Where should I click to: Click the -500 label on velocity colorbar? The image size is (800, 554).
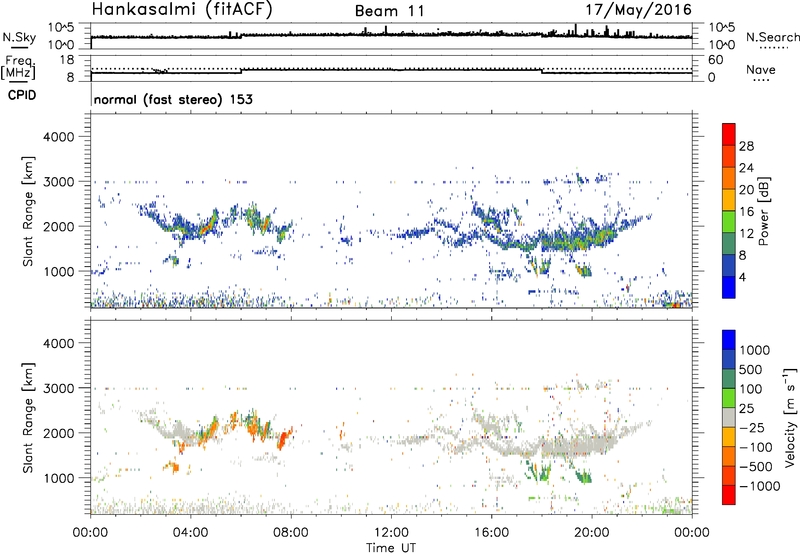(756, 466)
